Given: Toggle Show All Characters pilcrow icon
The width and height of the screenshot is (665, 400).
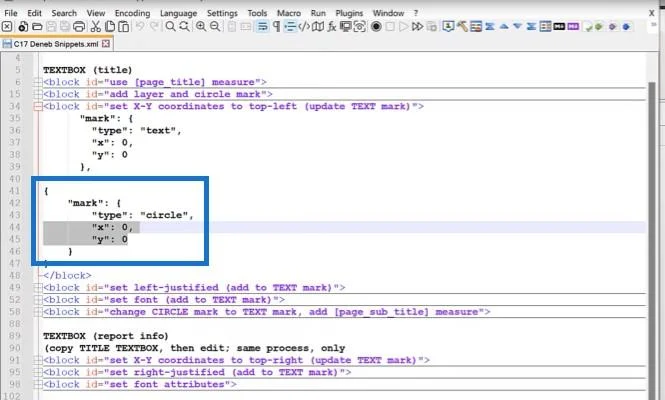Looking at the screenshot, I should [x=277, y=27].
